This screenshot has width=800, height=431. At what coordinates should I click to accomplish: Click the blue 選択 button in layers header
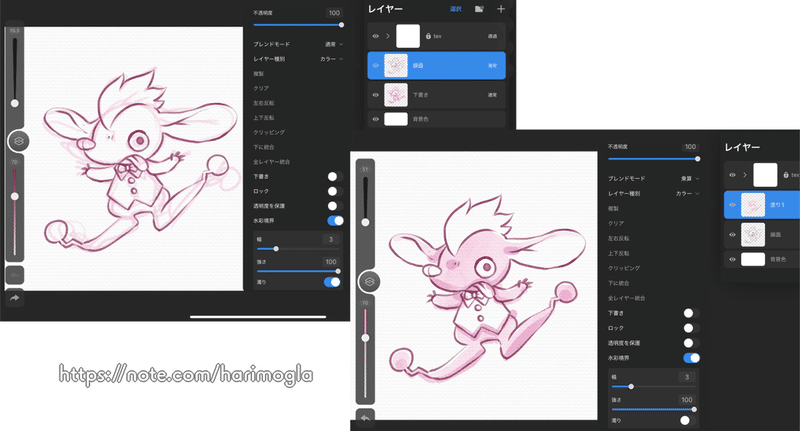click(x=456, y=9)
